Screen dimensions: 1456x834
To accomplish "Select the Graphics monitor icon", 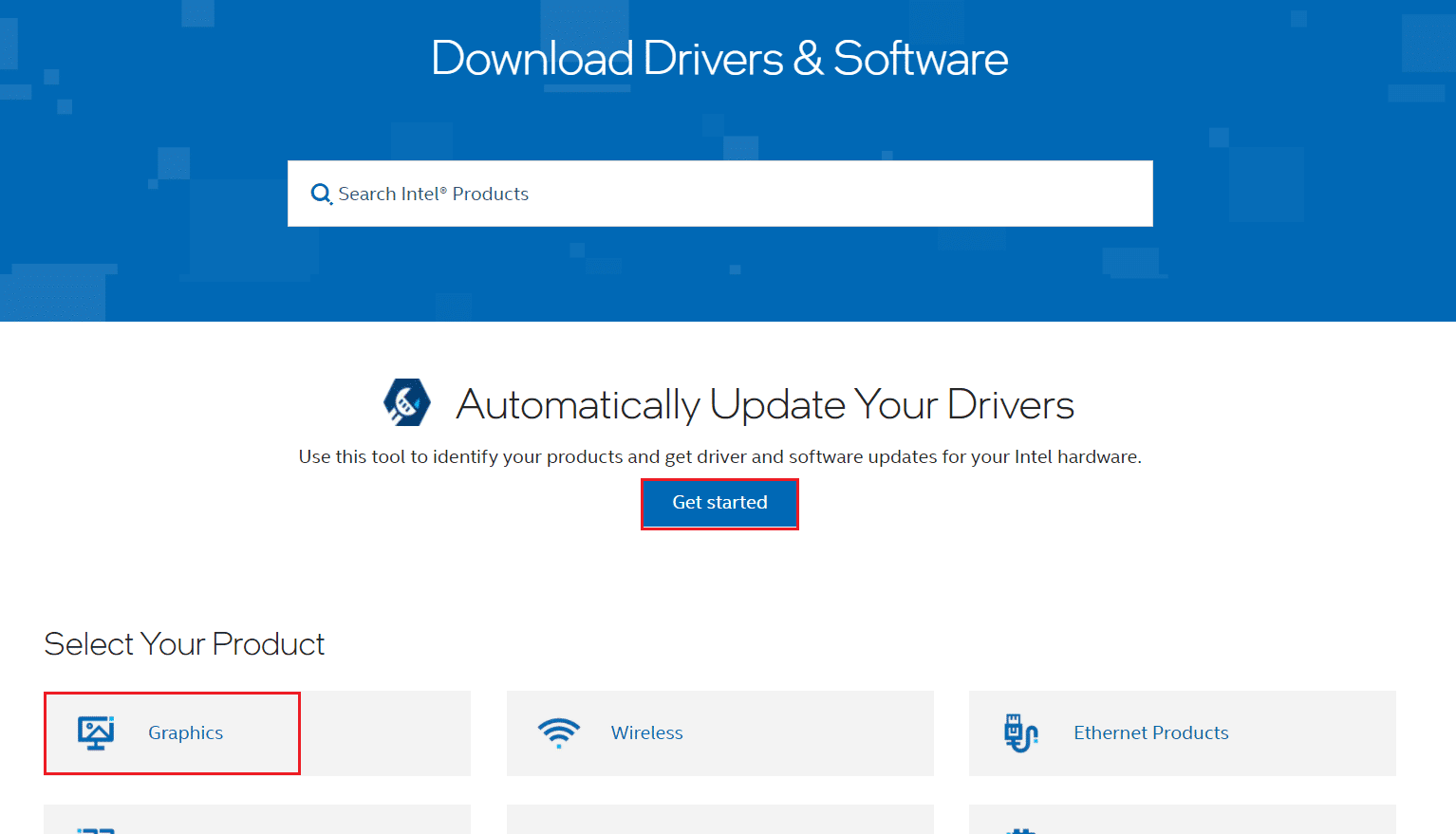I will (93, 732).
